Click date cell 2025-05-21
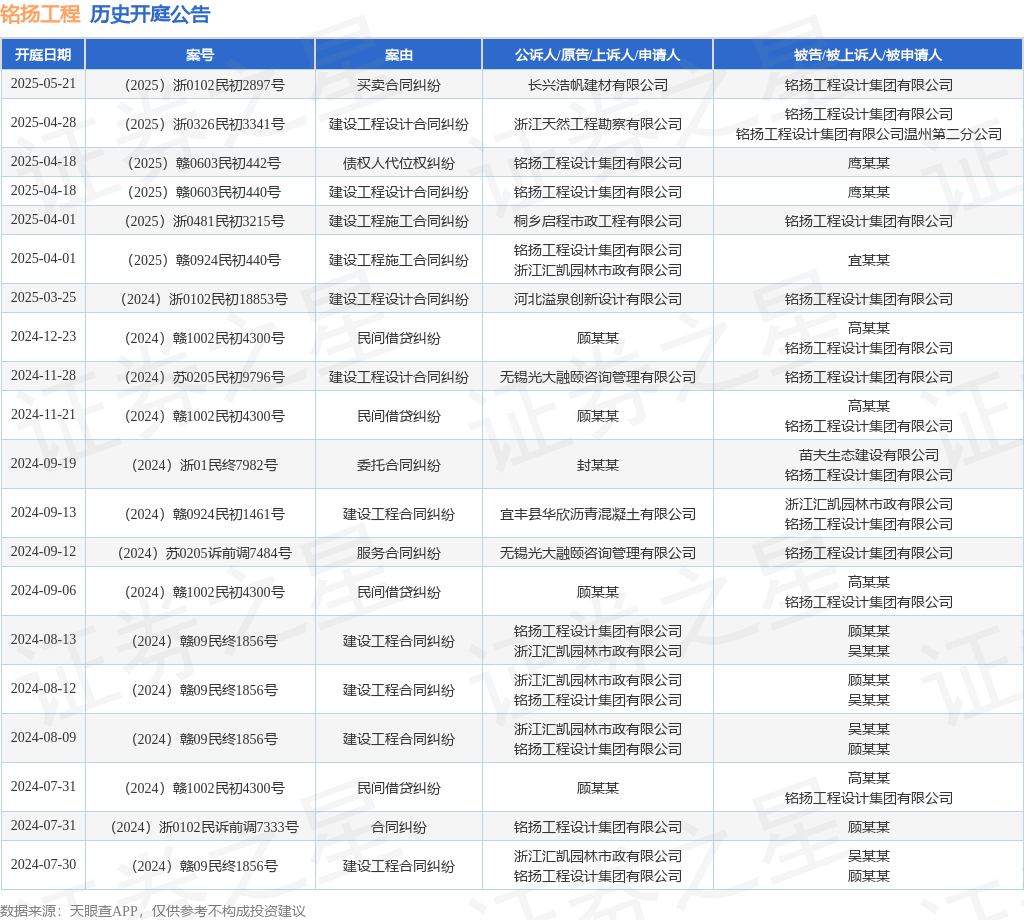 (43, 84)
